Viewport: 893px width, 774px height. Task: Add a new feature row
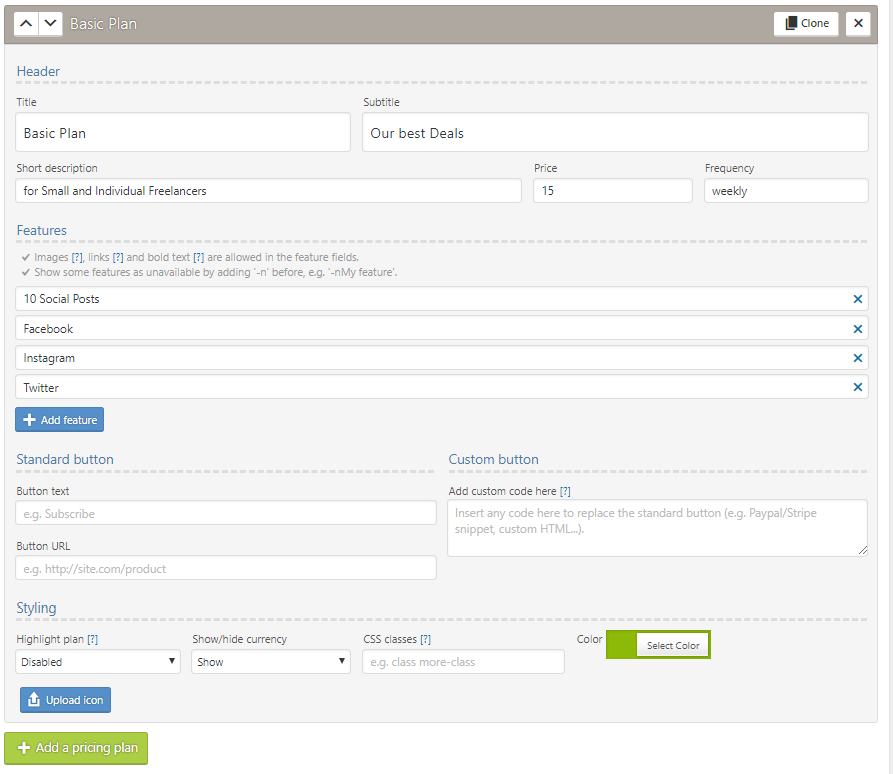pos(59,420)
